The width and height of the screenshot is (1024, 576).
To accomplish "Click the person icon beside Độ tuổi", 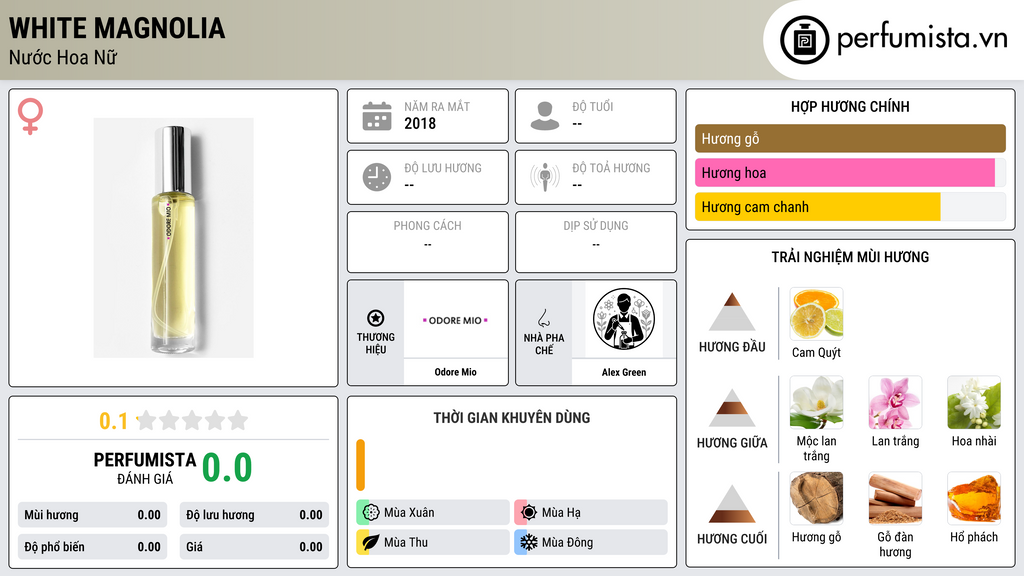I will coord(545,116).
